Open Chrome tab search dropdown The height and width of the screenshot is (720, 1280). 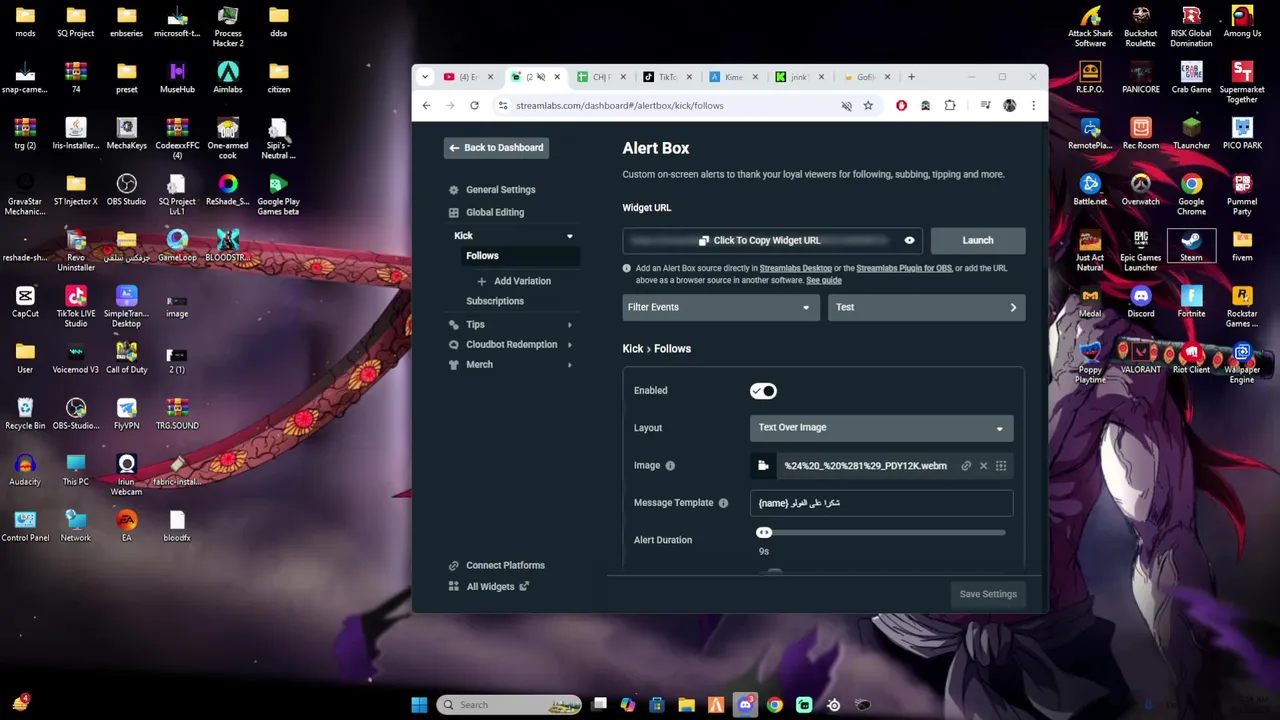tap(425, 77)
